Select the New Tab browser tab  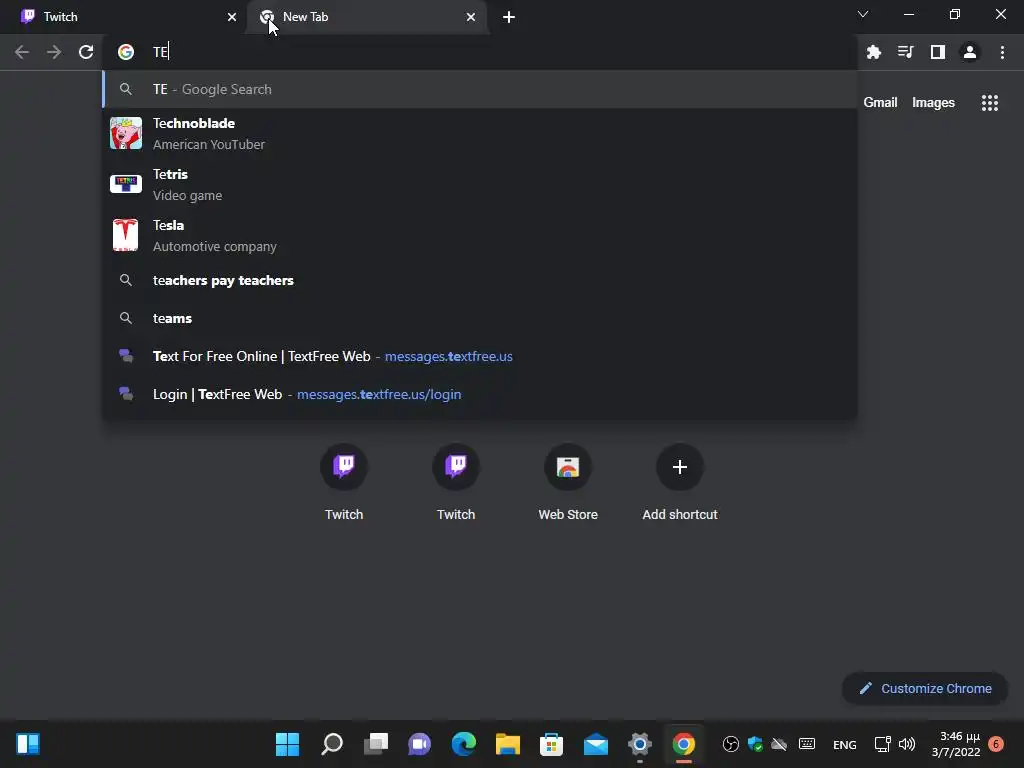(x=366, y=17)
